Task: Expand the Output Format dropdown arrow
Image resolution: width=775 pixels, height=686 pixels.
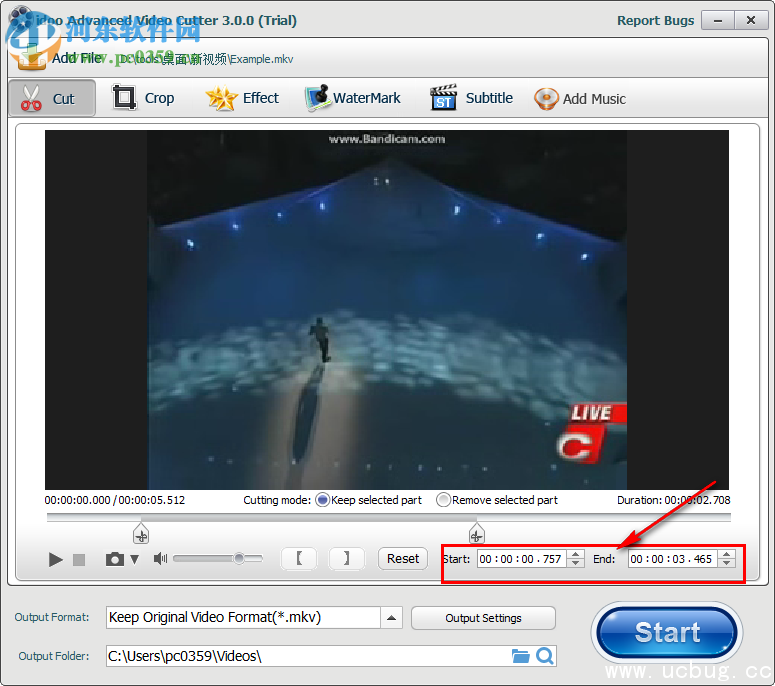Action: 391,618
